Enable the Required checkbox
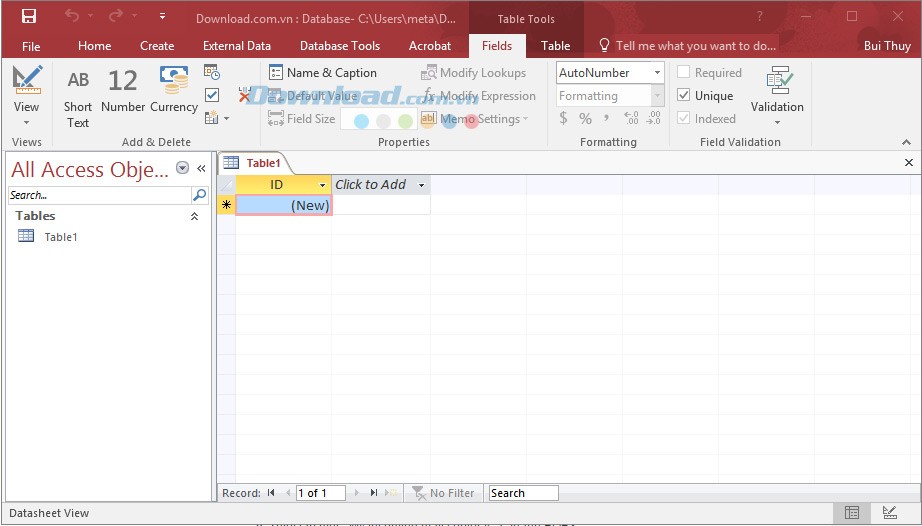Screen dimensions: 922x526 pos(684,73)
